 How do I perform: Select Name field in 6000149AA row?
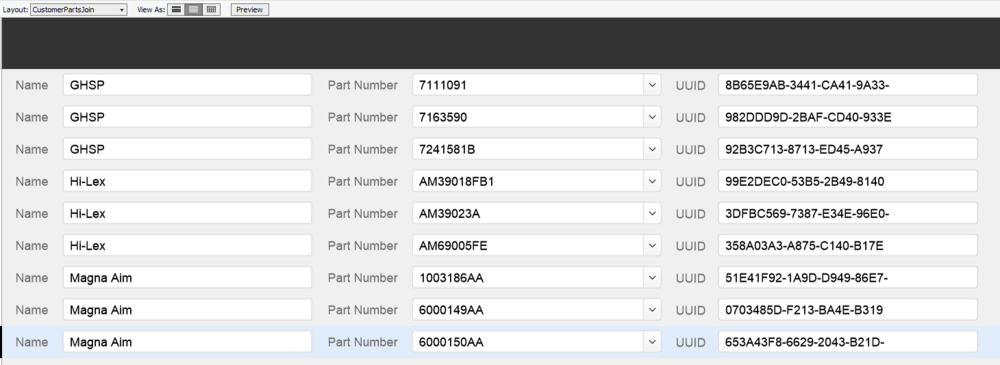[188, 309]
